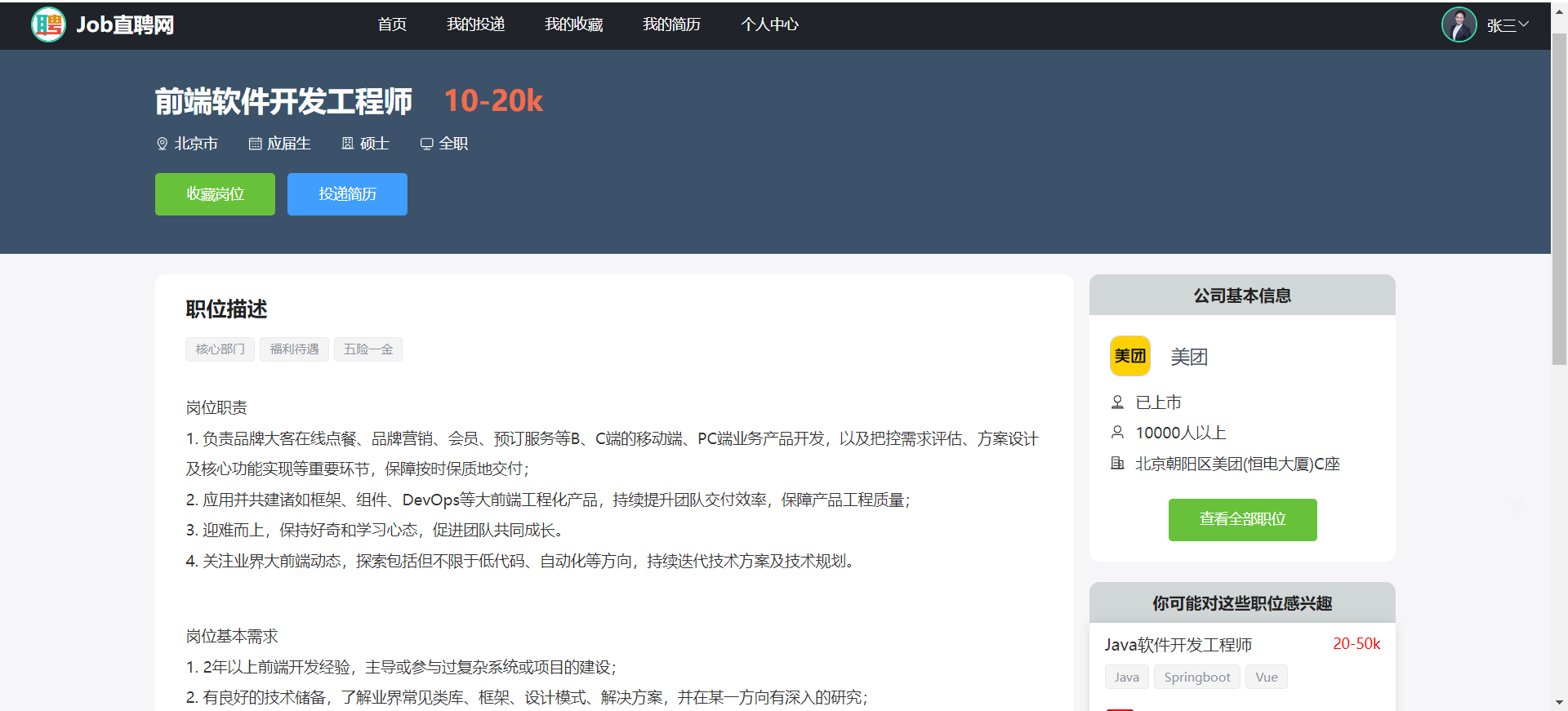Click the 已上市 status text
The height and width of the screenshot is (711, 1568).
pos(1158,402)
